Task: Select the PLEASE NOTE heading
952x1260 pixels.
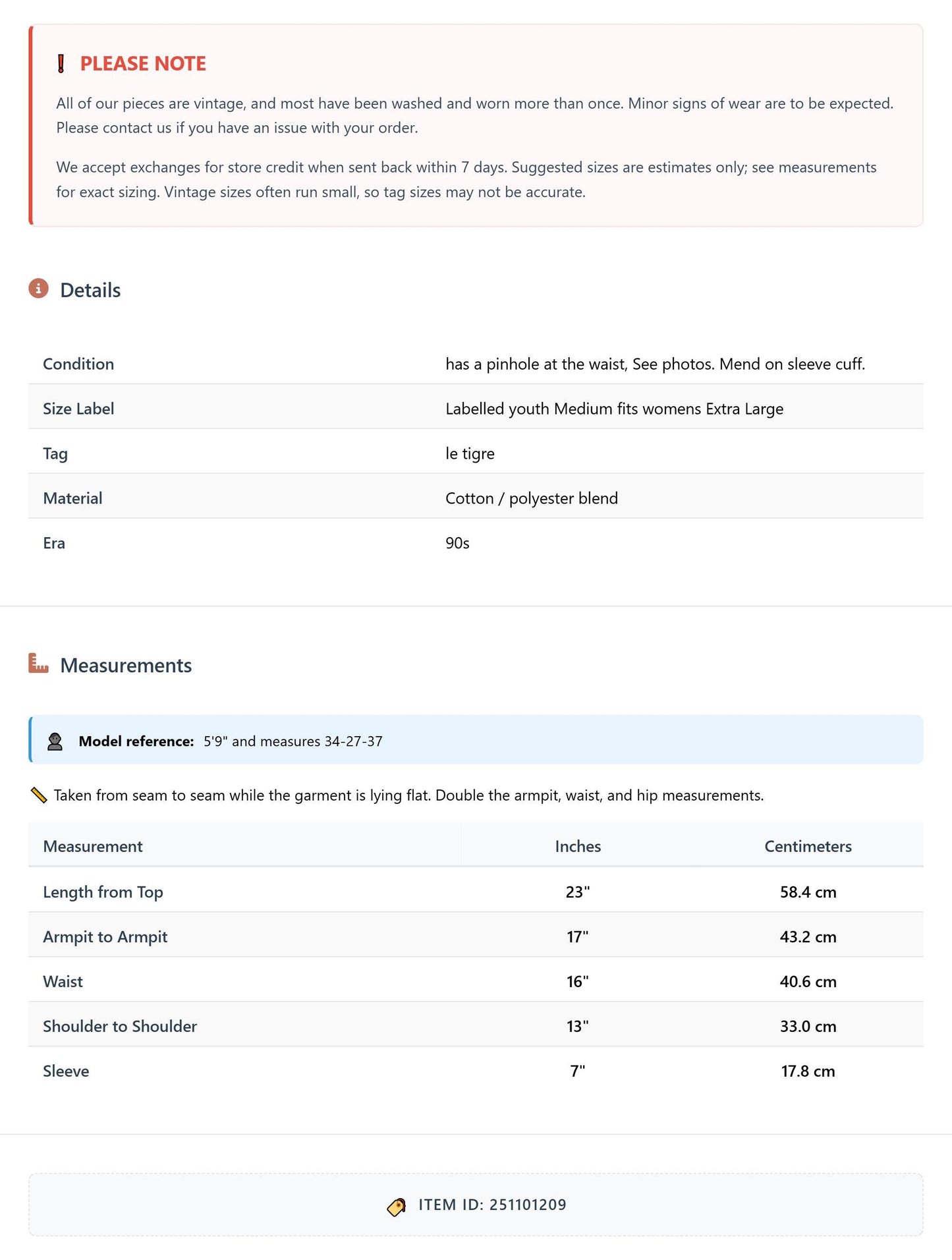Action: point(143,64)
